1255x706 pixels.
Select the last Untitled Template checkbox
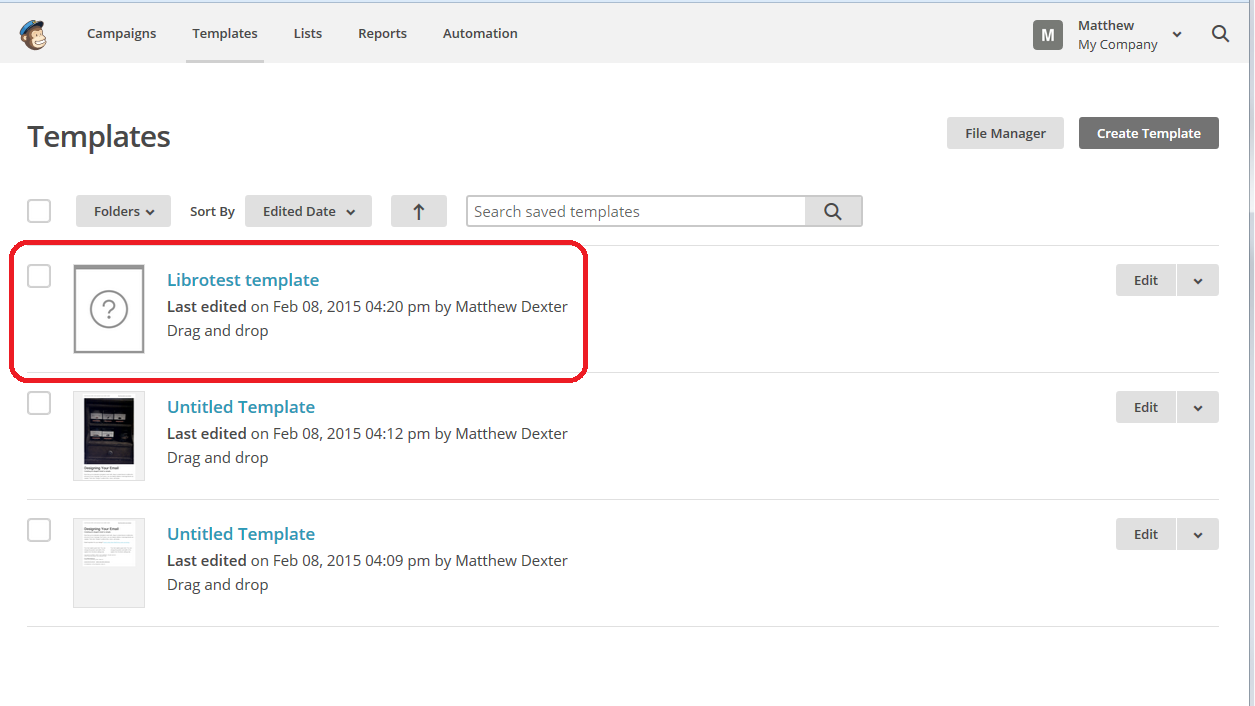pos(39,530)
